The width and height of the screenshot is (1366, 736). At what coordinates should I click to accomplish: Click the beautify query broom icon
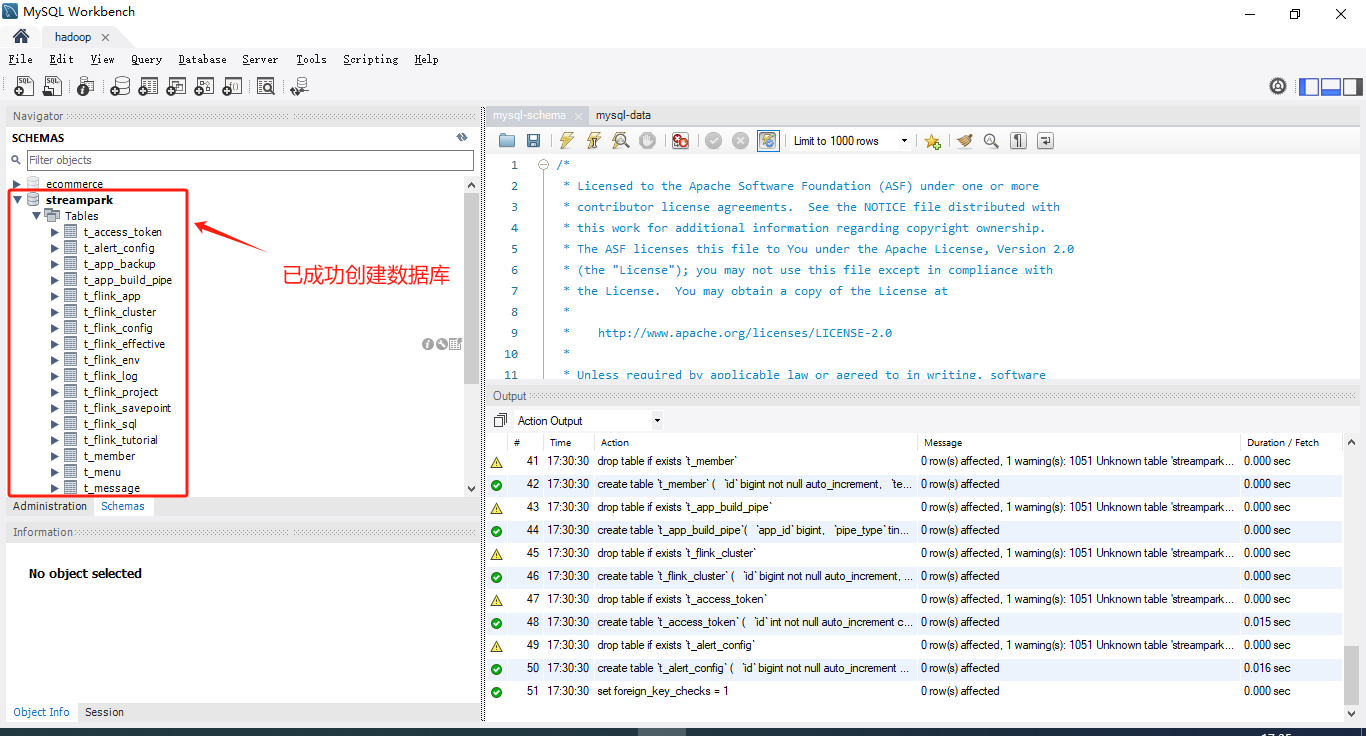click(x=964, y=141)
